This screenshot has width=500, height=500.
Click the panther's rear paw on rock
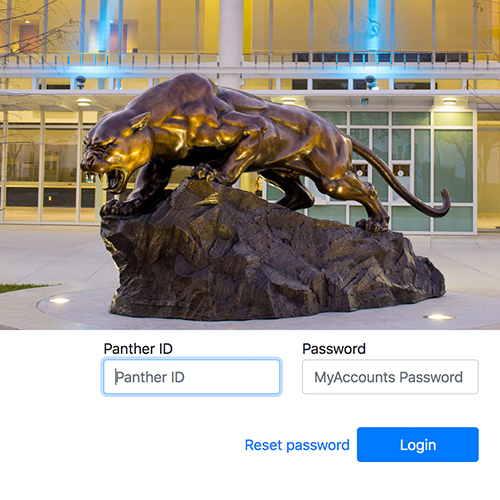373,225
